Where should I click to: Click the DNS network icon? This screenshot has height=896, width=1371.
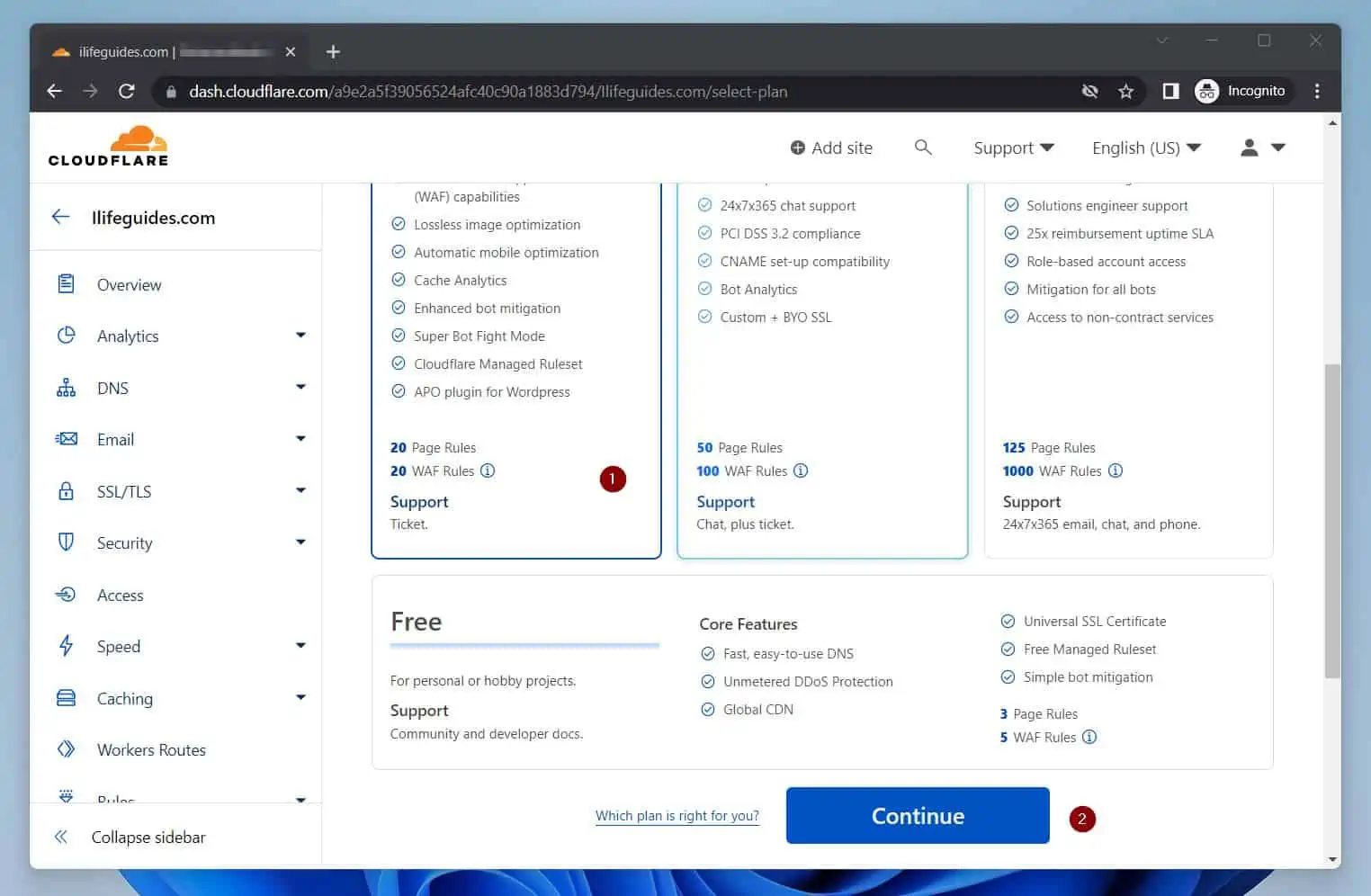[66, 388]
